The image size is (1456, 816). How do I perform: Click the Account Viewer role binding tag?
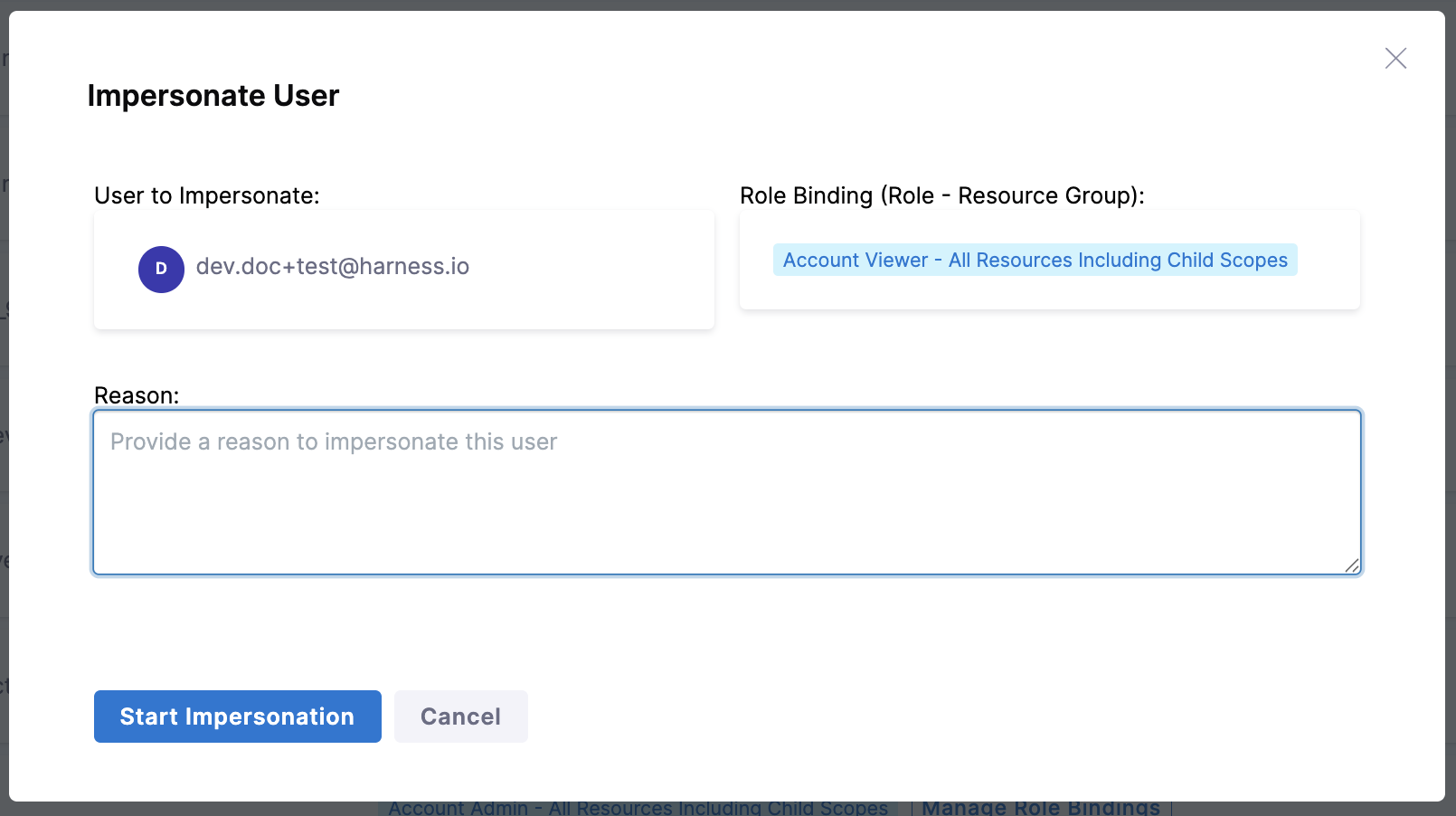point(1035,261)
